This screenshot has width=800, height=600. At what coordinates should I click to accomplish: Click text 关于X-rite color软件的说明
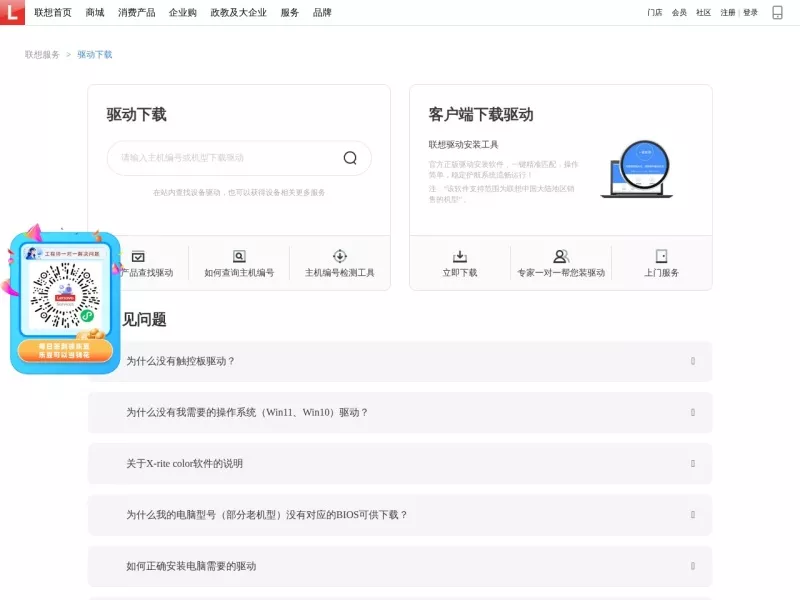[x=184, y=464]
